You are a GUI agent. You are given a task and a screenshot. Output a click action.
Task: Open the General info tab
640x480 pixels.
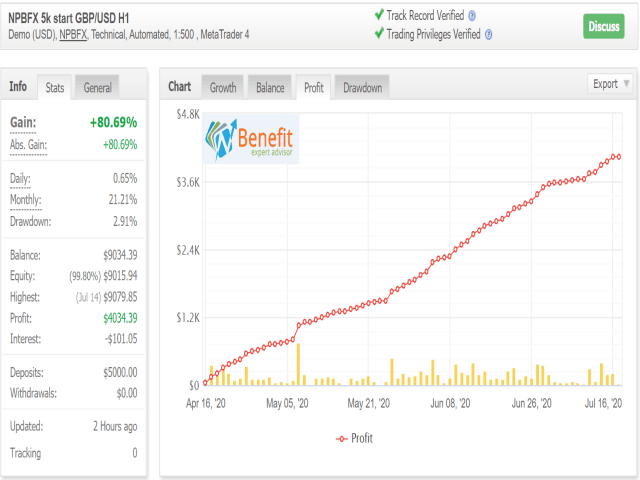click(97, 87)
